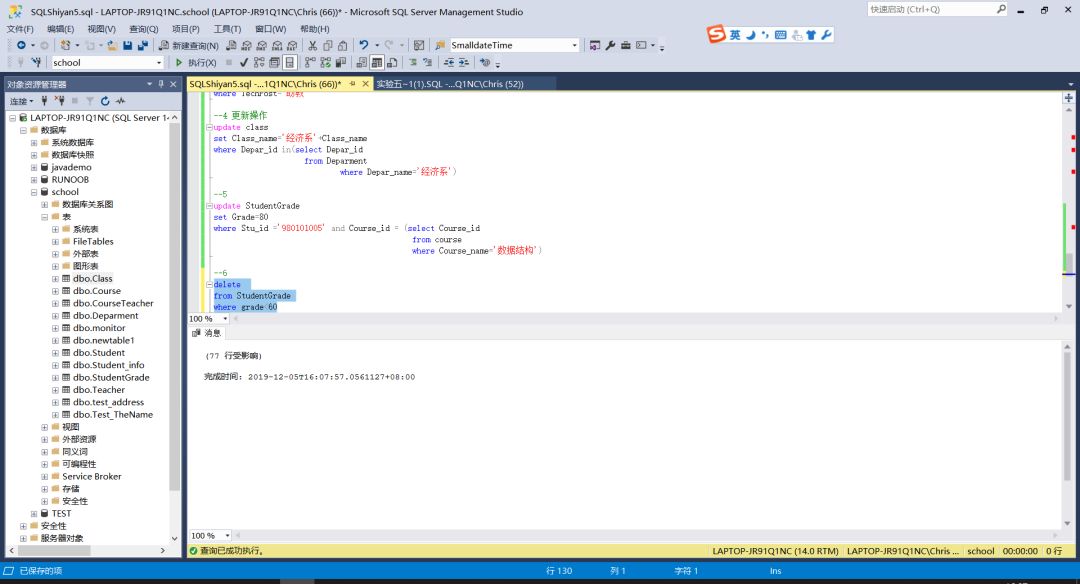The image size is (1080, 584).
Task: Switch to the 实验五~1(1).SQL tab
Action: pos(449,84)
